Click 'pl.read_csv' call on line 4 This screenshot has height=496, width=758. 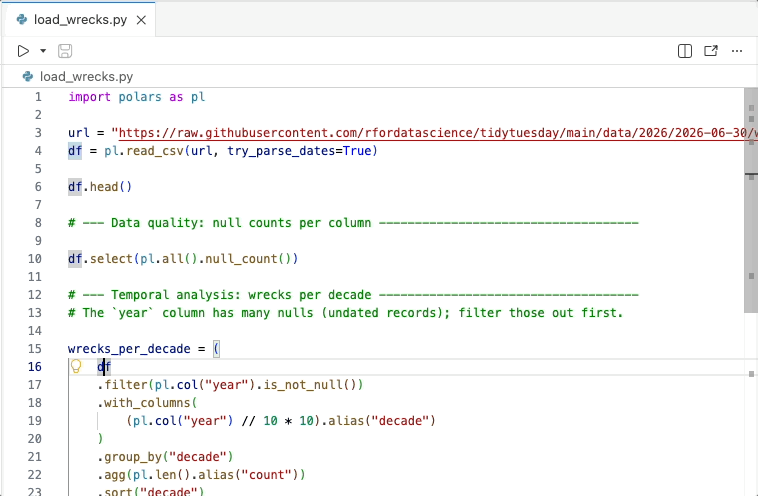144,151
